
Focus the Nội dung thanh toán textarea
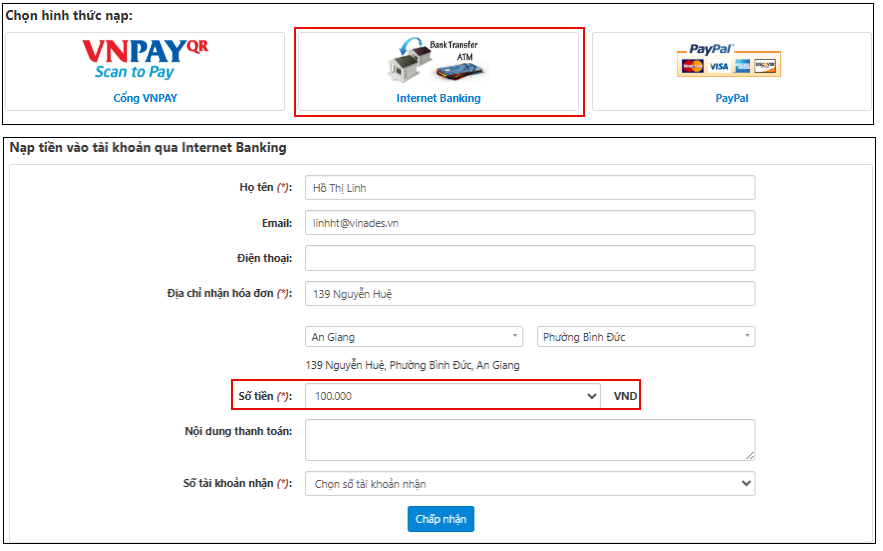point(530,440)
